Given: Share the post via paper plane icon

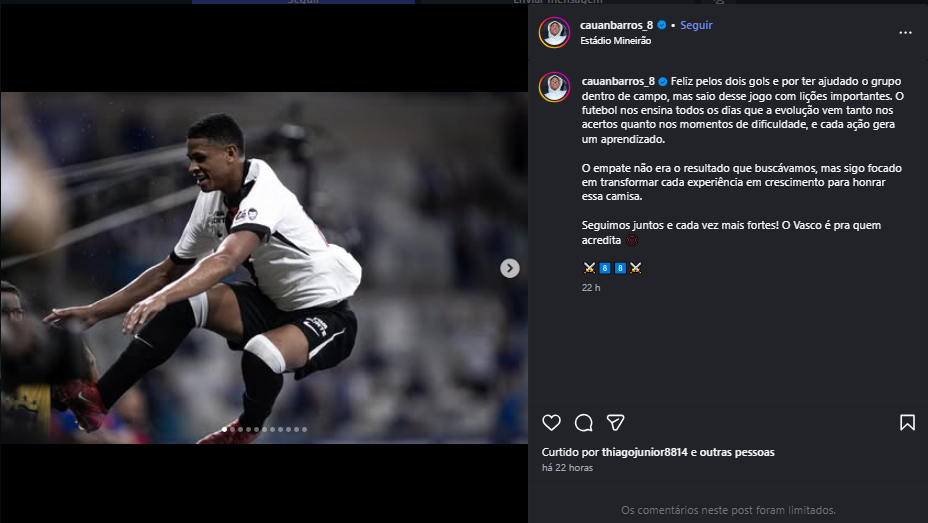Looking at the screenshot, I should click(x=616, y=422).
